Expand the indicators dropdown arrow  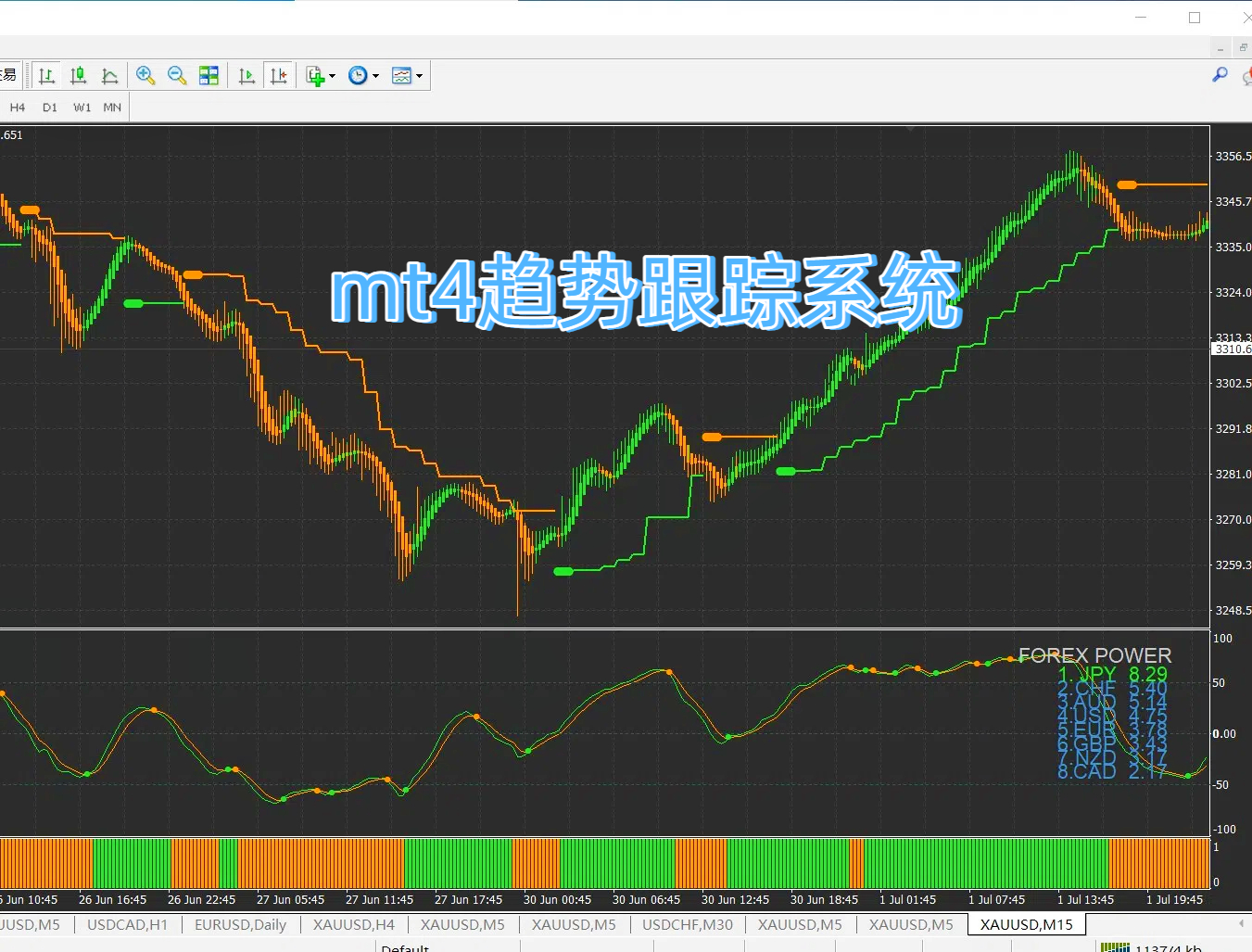(332, 76)
